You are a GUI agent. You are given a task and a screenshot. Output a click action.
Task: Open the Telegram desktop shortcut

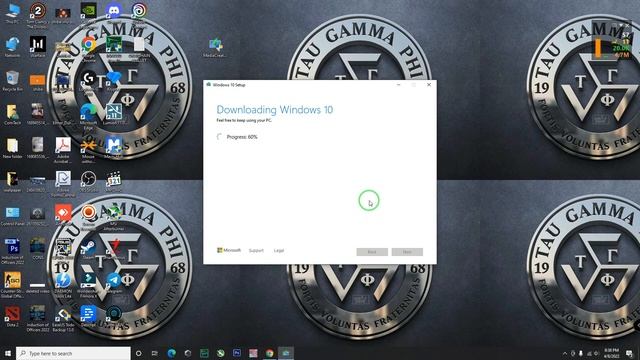[114, 283]
